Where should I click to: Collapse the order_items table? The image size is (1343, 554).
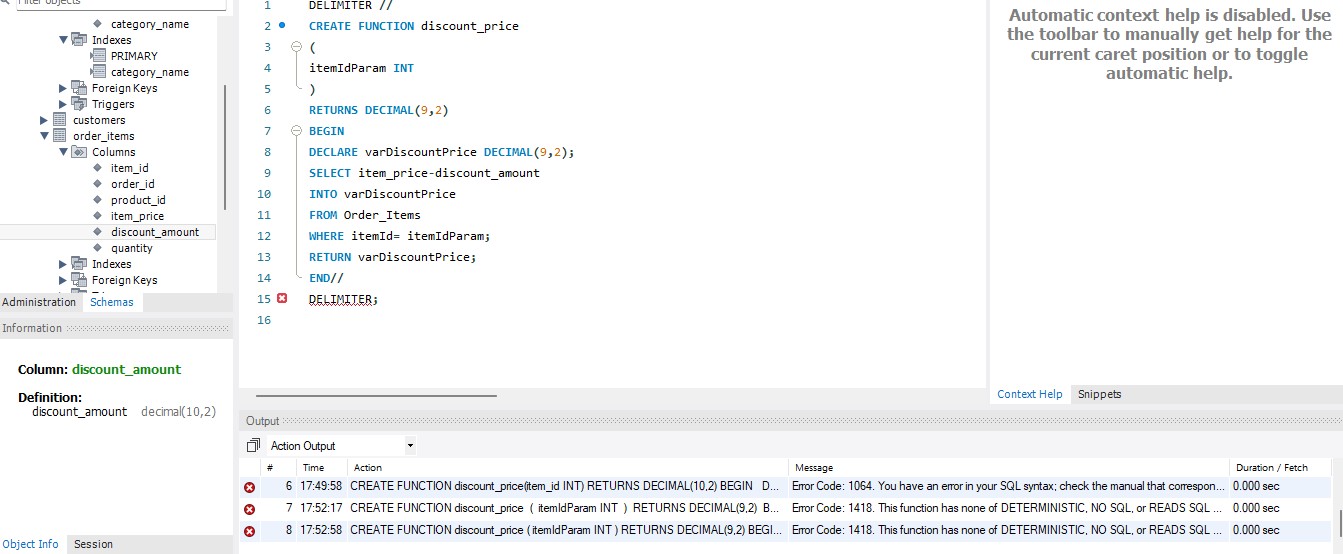click(x=44, y=136)
